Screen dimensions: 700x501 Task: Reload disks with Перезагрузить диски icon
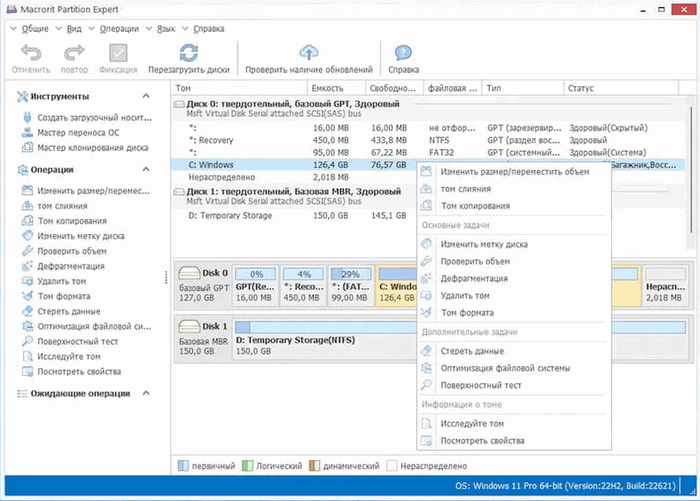[189, 53]
